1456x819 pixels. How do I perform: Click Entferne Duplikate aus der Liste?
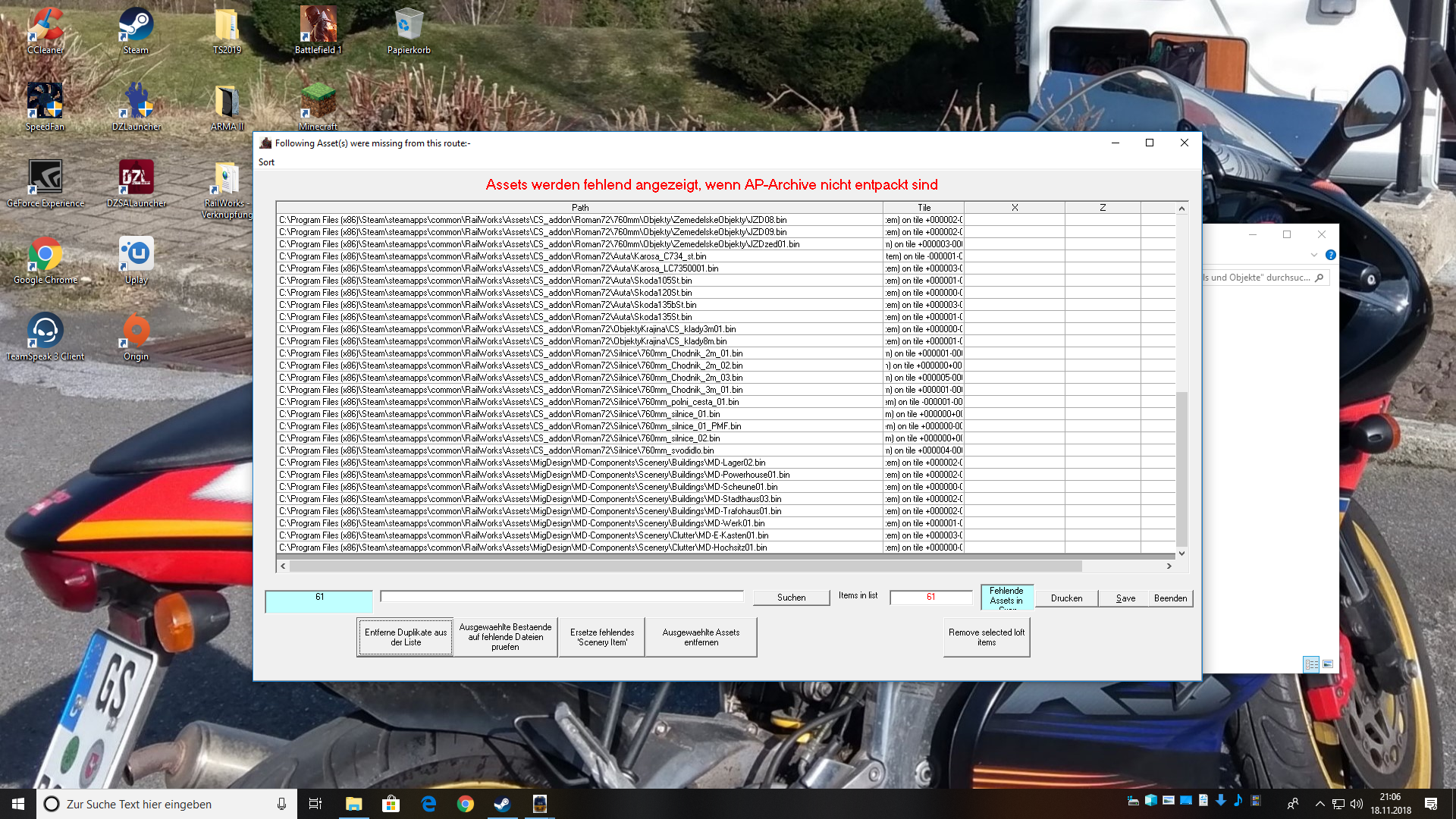(405, 637)
